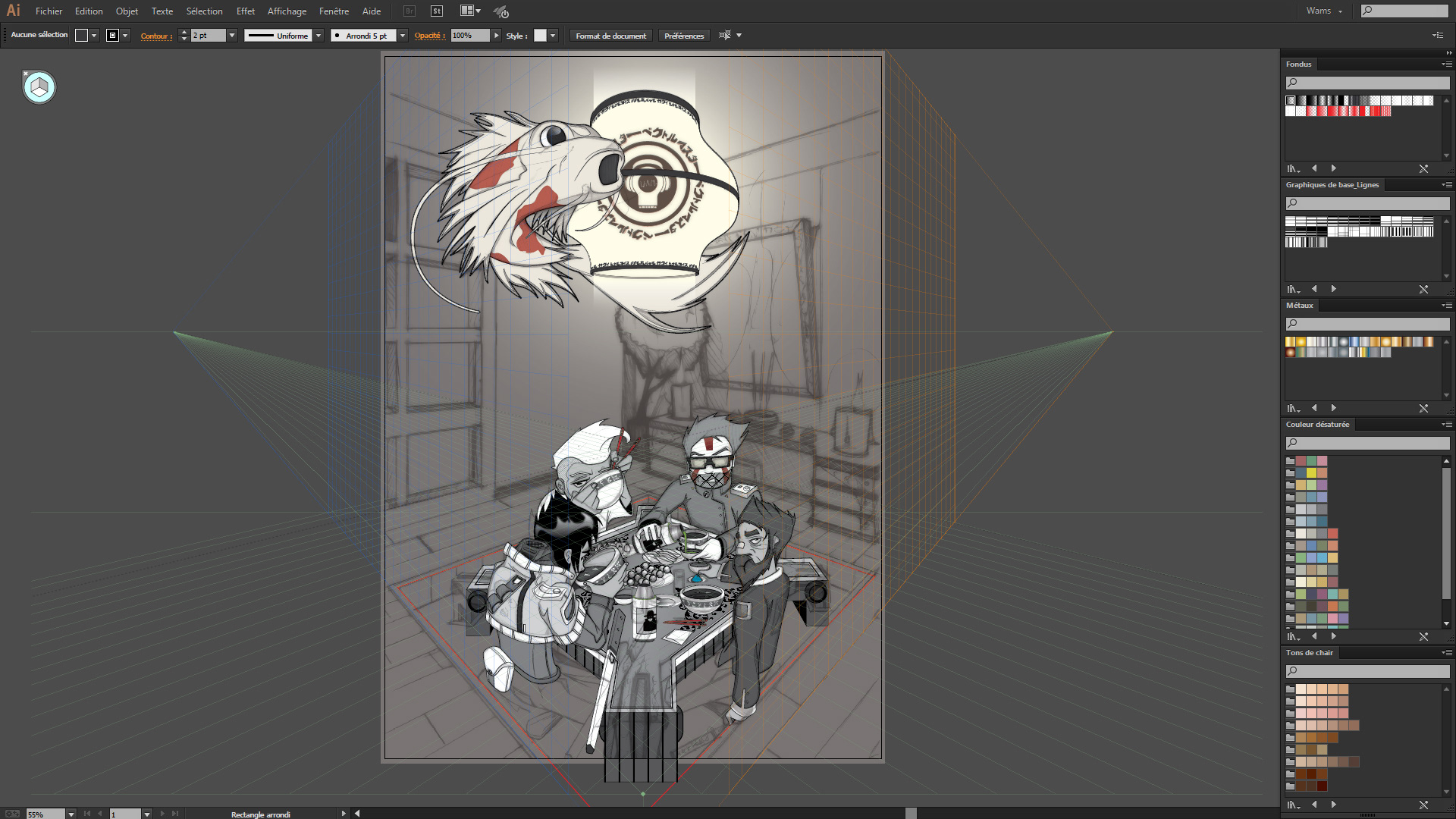Open the Uniforme width profile dropdown
The width and height of the screenshot is (1456, 819).
[318, 36]
